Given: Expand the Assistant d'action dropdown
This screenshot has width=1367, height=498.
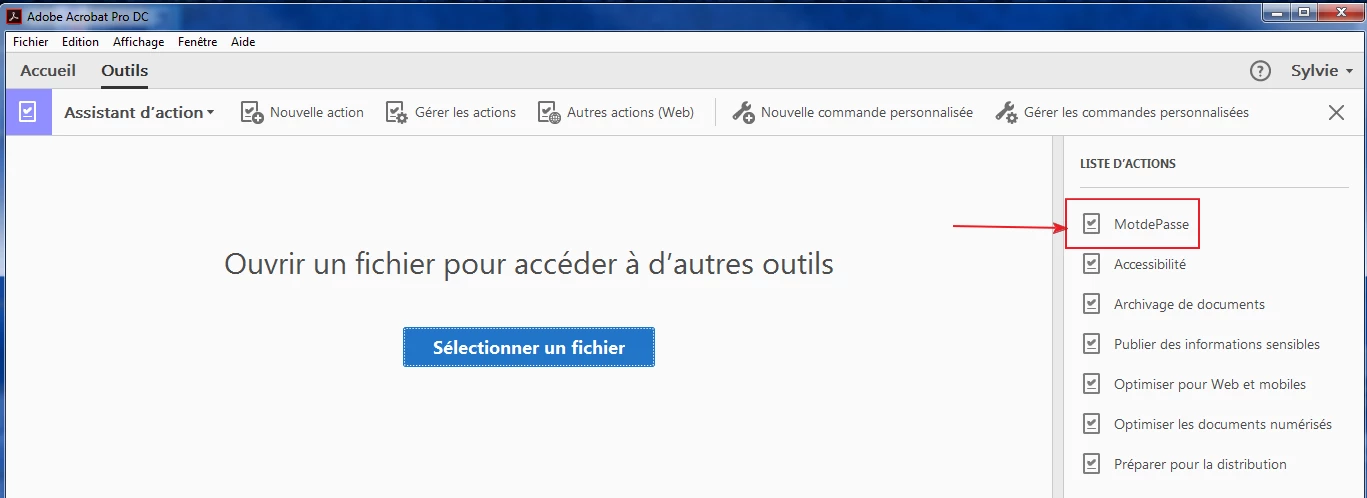Looking at the screenshot, I should tap(139, 112).
